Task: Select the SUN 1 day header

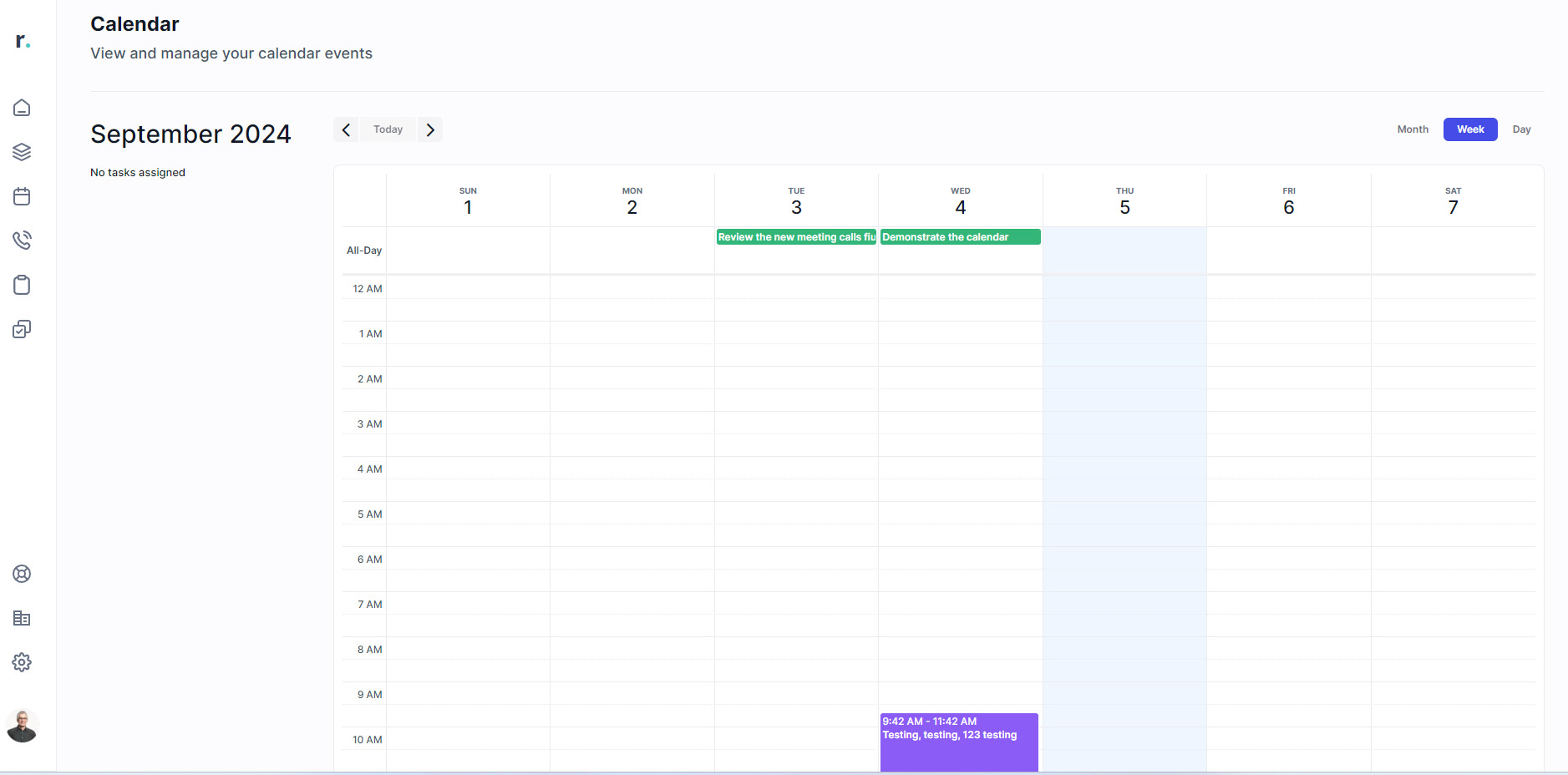Action: click(468, 199)
